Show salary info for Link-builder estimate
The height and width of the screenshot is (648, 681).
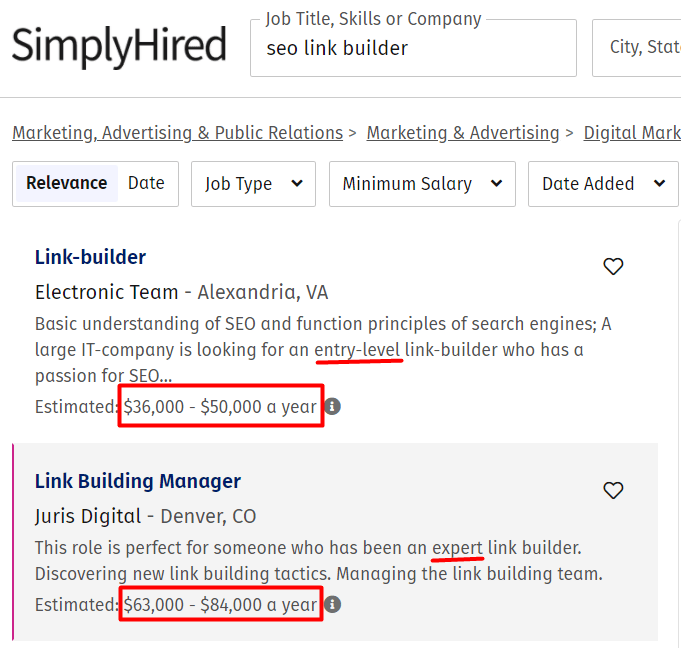(333, 407)
